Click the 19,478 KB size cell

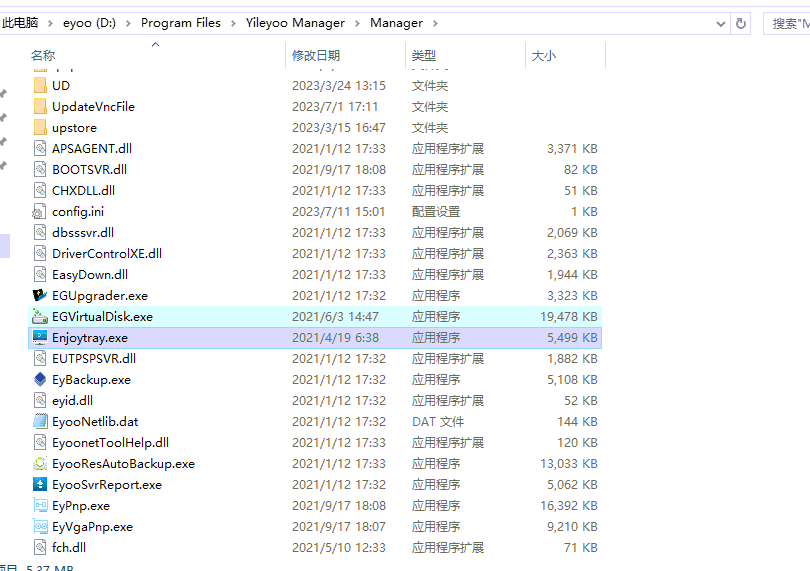click(x=569, y=316)
